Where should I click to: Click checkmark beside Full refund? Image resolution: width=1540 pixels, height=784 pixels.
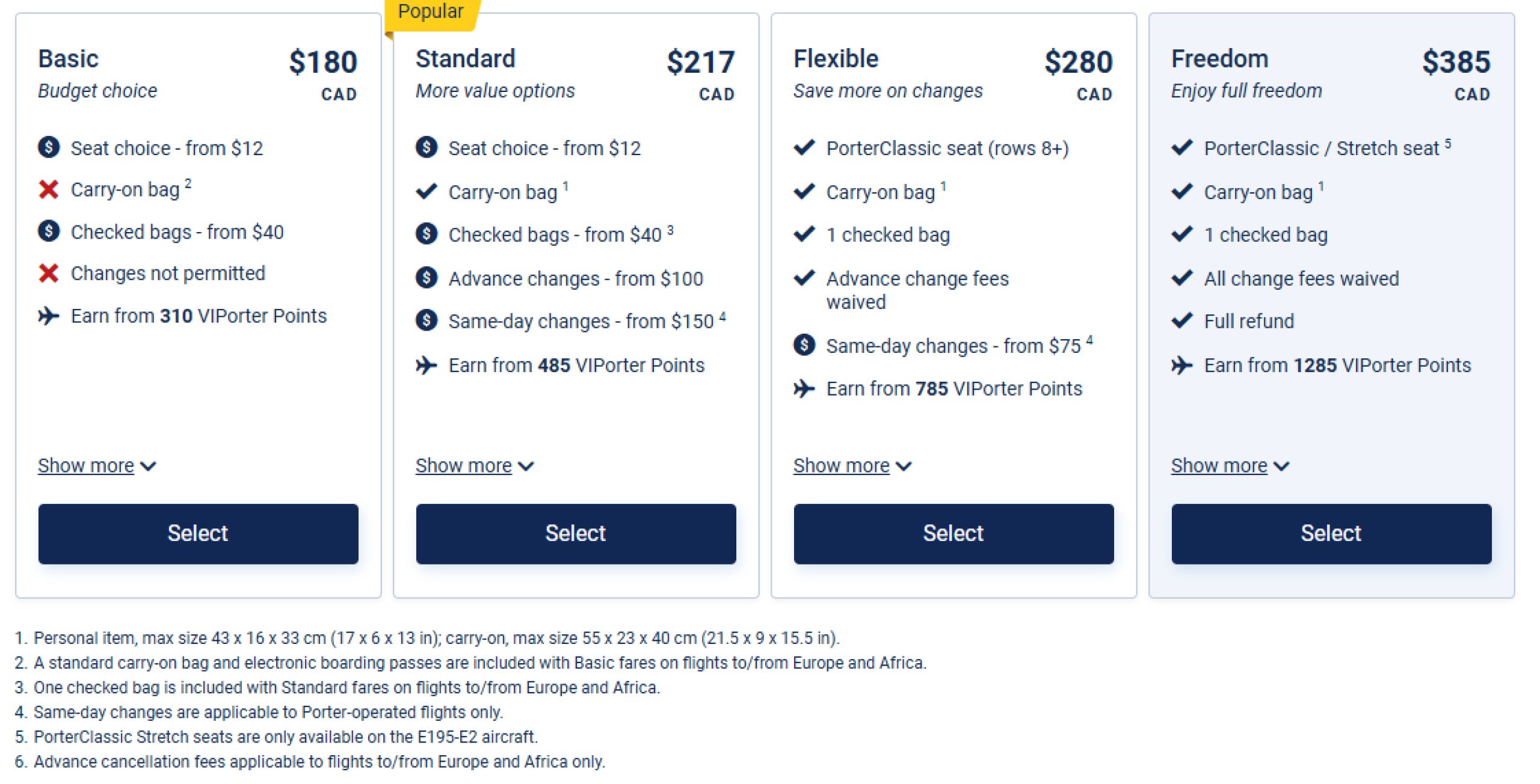click(1182, 320)
